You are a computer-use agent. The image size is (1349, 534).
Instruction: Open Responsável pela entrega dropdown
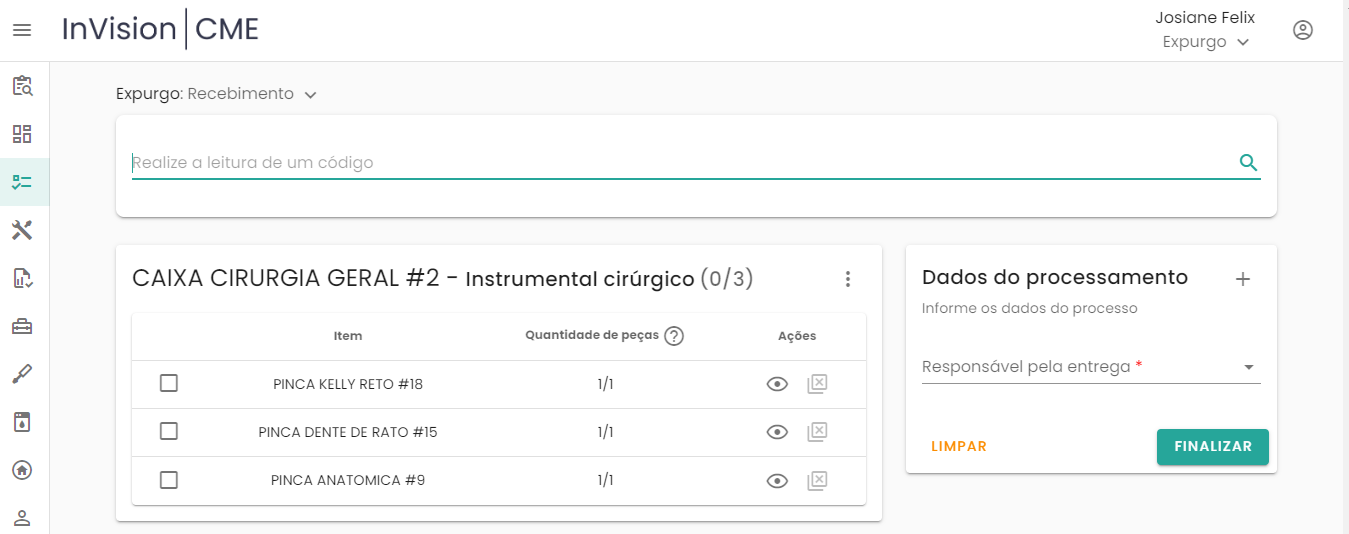(1090, 367)
